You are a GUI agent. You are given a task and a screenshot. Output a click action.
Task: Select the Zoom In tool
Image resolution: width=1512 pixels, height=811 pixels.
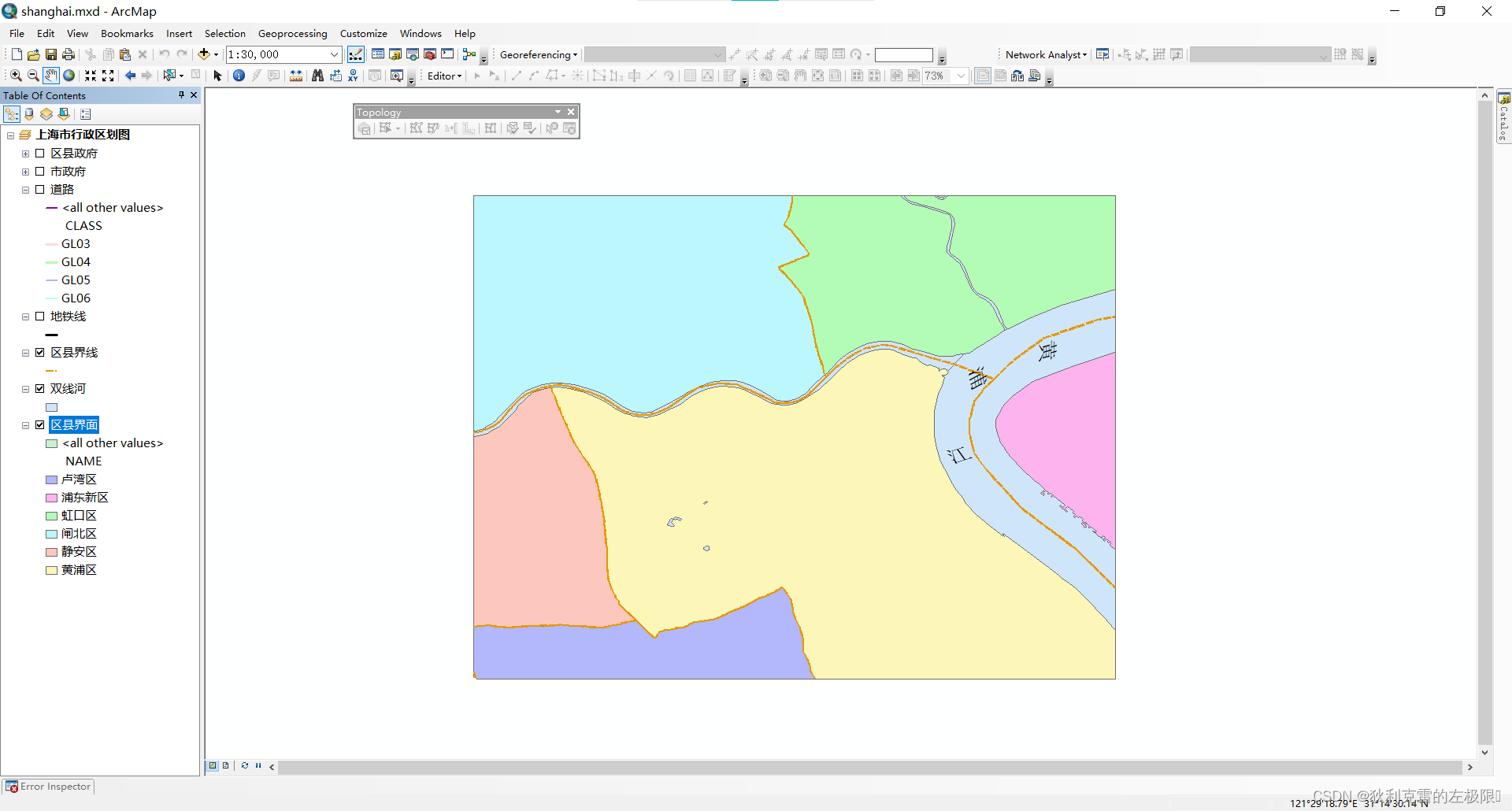coord(15,75)
